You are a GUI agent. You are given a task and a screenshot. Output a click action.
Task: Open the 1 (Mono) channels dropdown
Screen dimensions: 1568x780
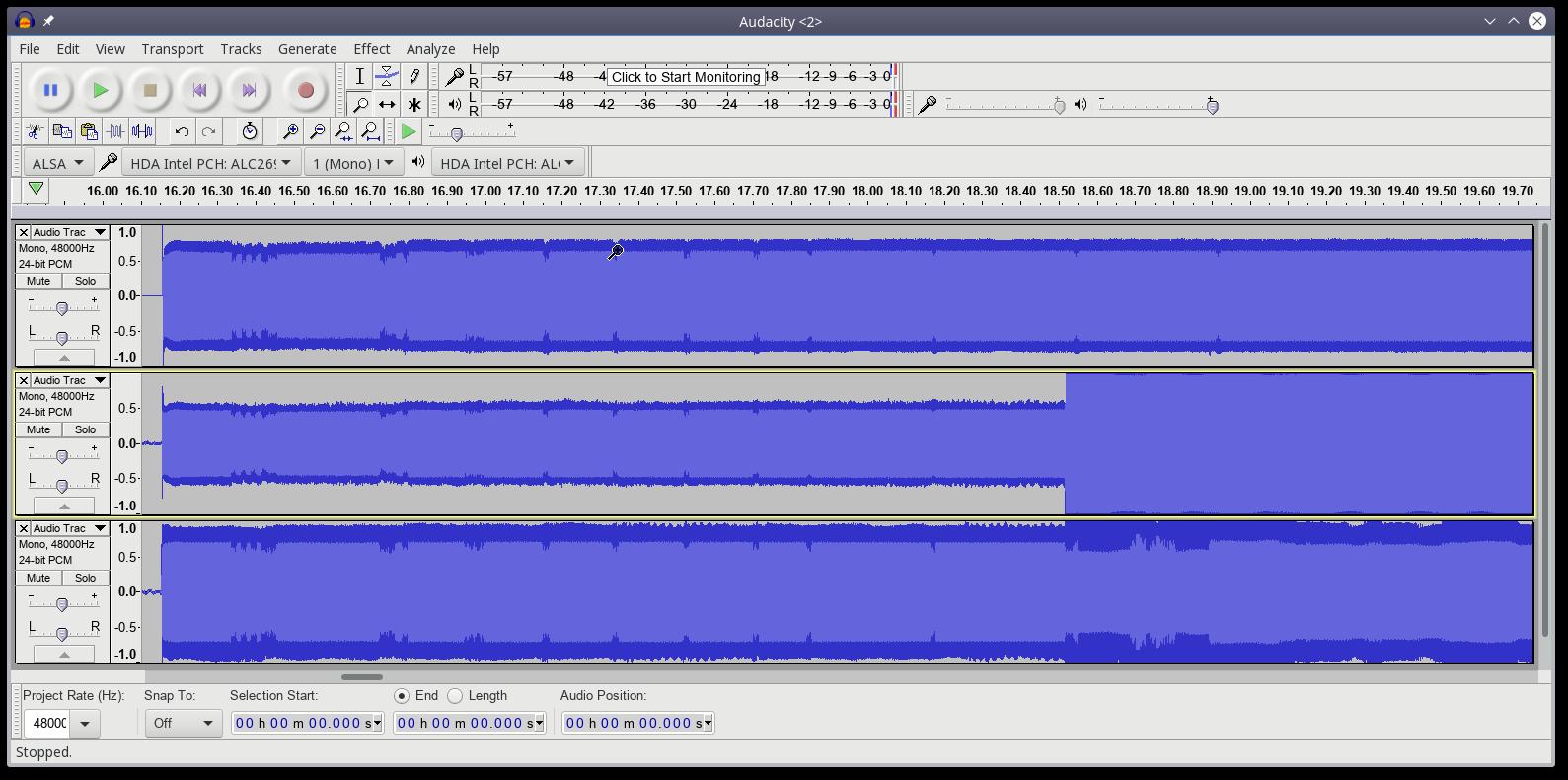[352, 163]
